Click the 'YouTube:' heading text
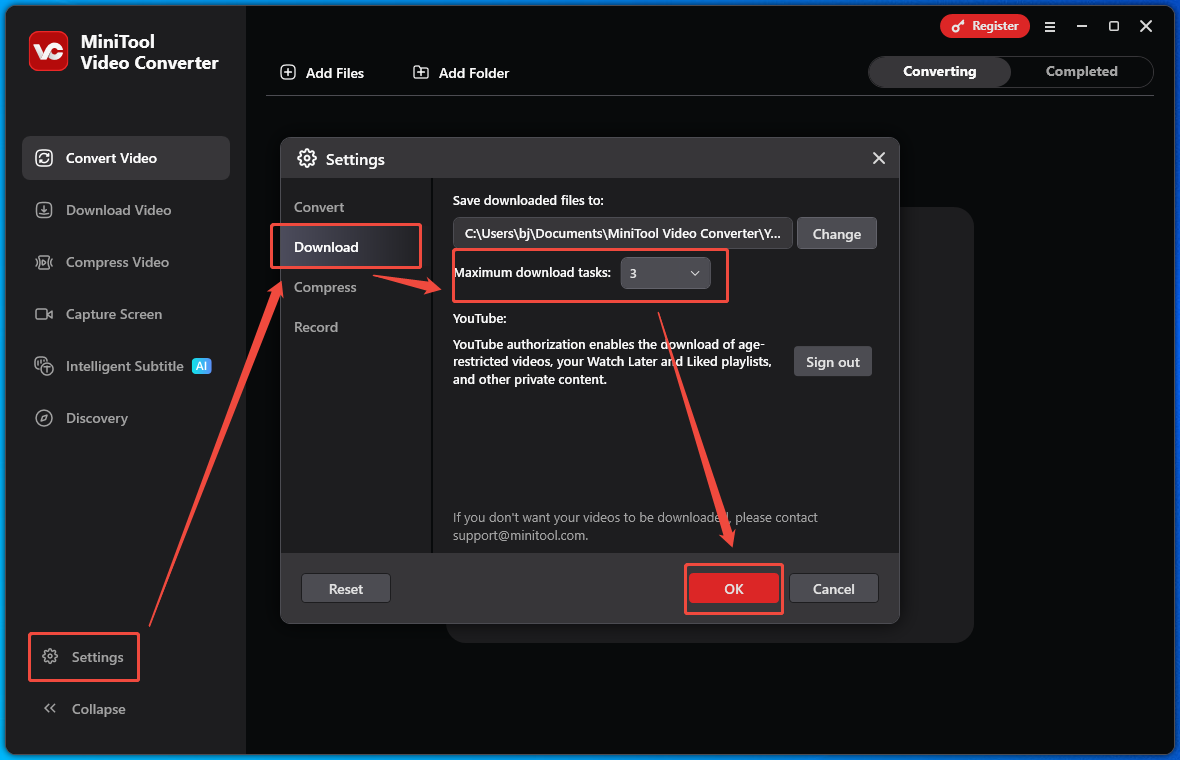This screenshot has height=760, width=1180. tap(479, 318)
